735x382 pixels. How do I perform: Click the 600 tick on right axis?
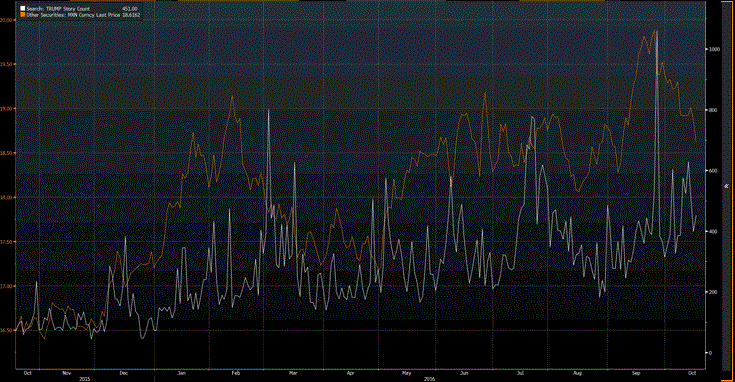713,171
